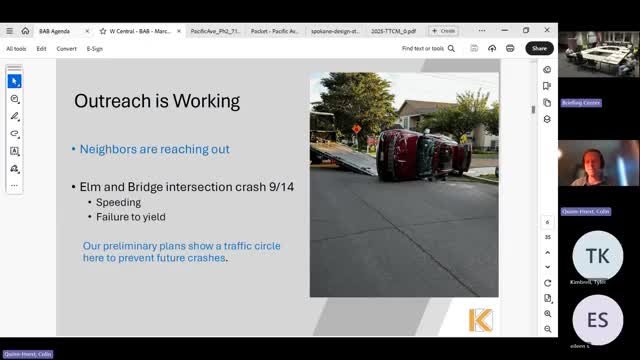Screen dimensions: 640x360
Task: Click the zoom in icon
Action: (x=548, y=314)
